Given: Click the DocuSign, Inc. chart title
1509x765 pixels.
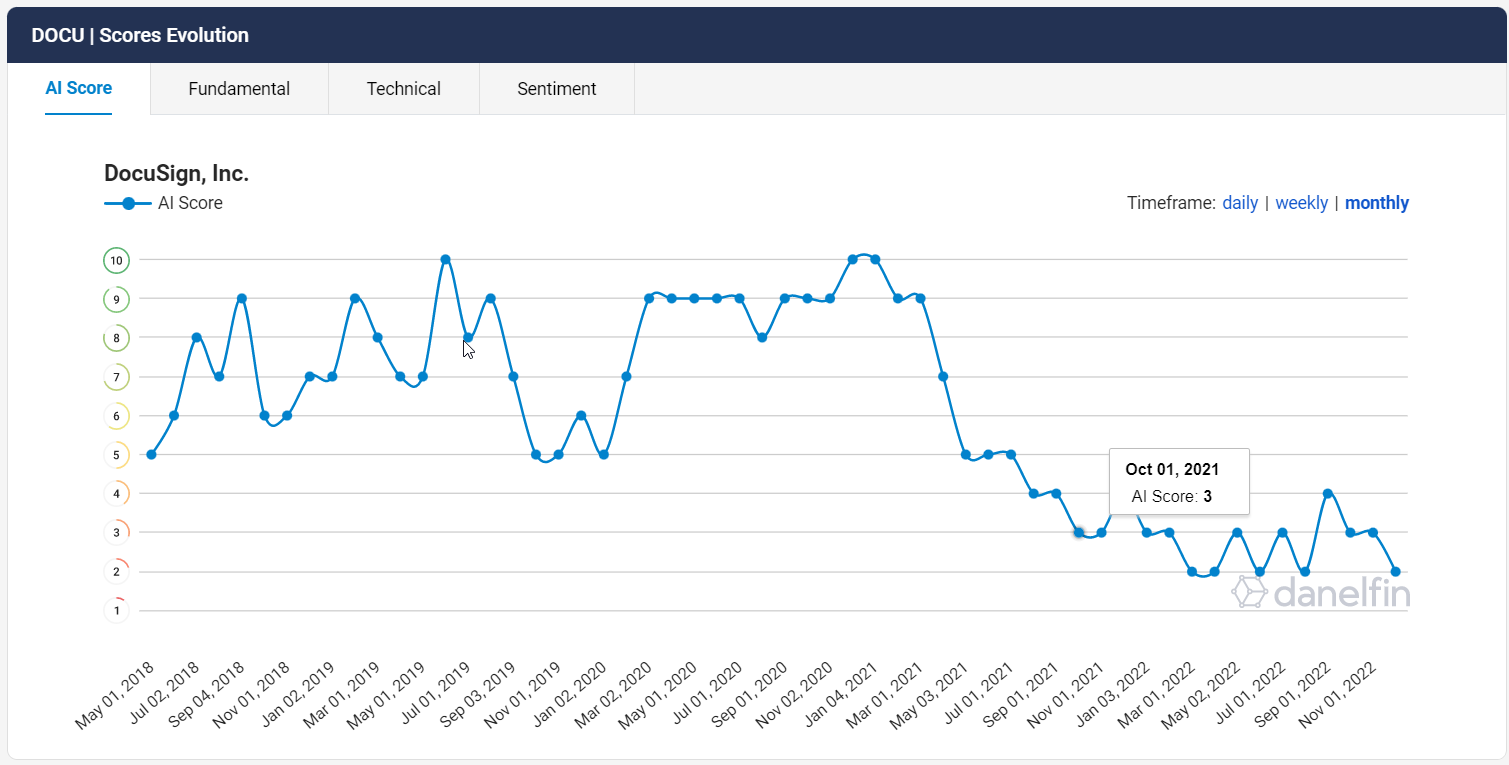Looking at the screenshot, I should tap(176, 173).
